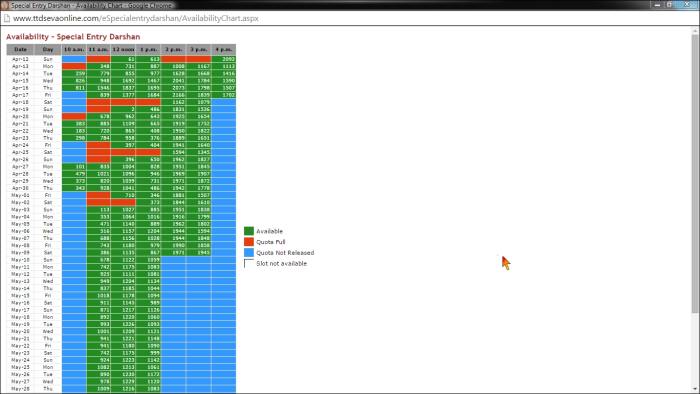Click the white Slot not available box
700x394 pixels.
click(x=249, y=263)
